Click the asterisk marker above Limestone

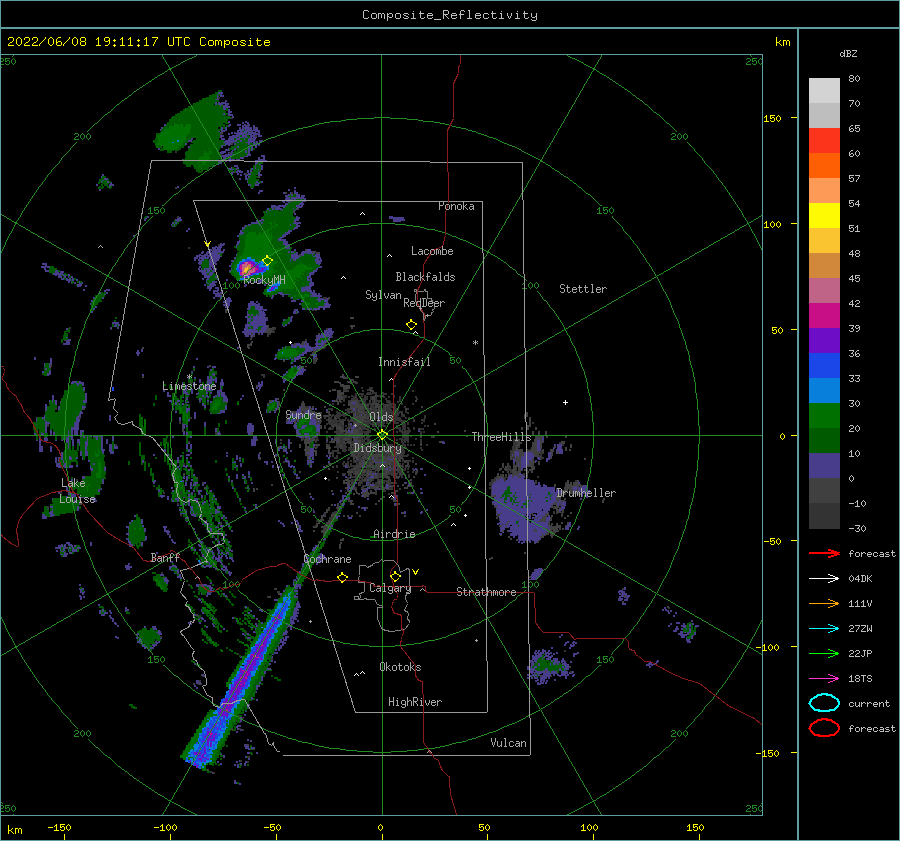tap(189, 377)
